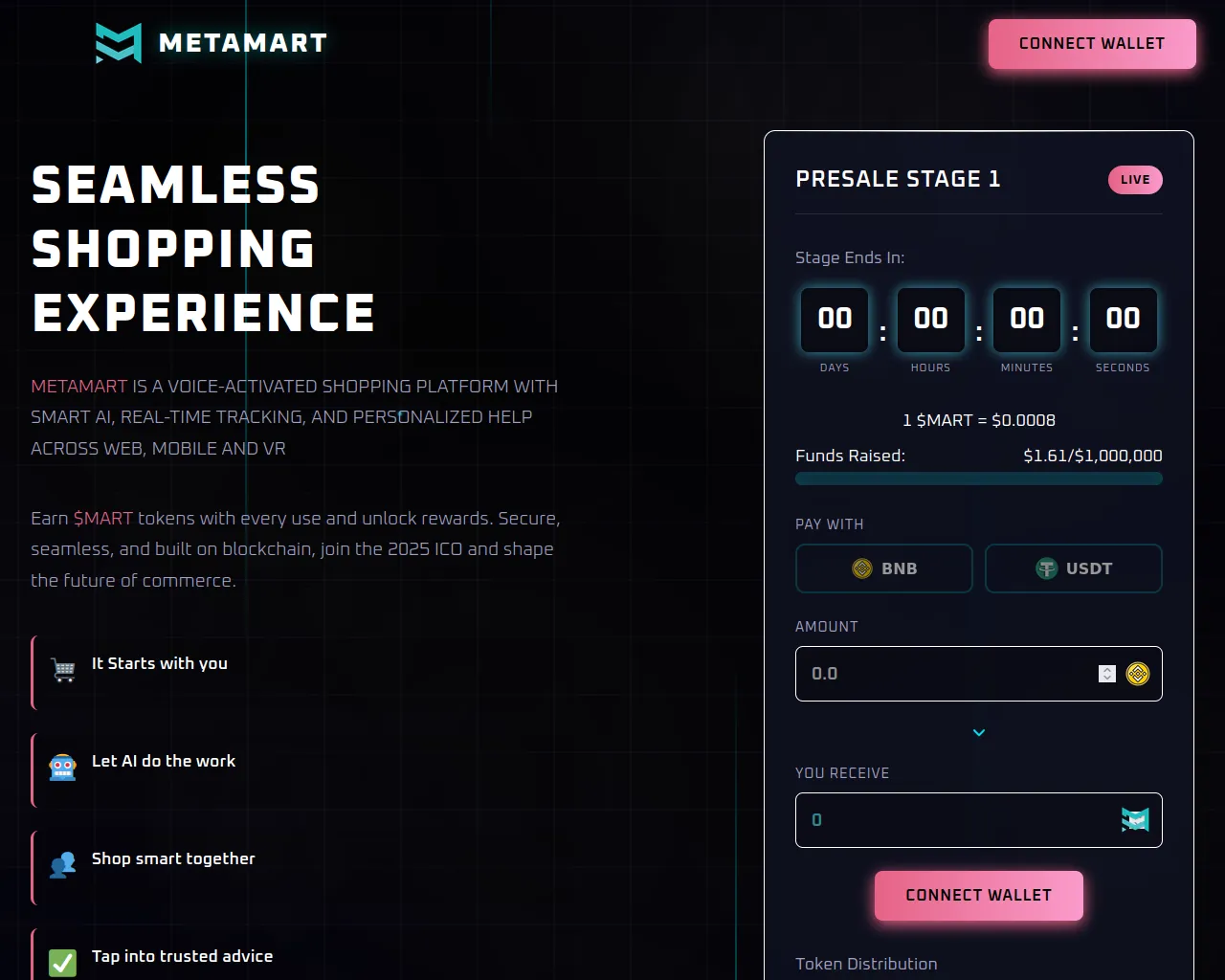Click the MetaMart logo icon in header
The height and width of the screenshot is (980, 1225).
coord(119,43)
